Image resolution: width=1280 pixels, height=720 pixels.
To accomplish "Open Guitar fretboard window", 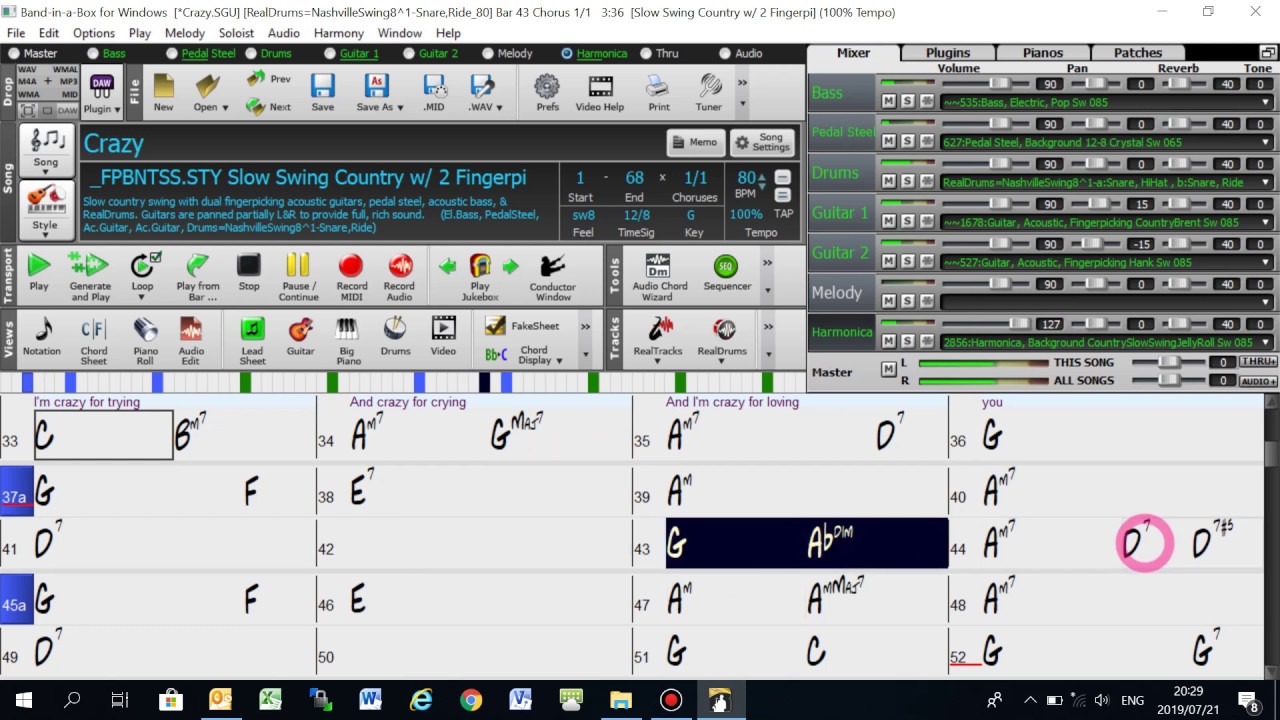I will (300, 336).
